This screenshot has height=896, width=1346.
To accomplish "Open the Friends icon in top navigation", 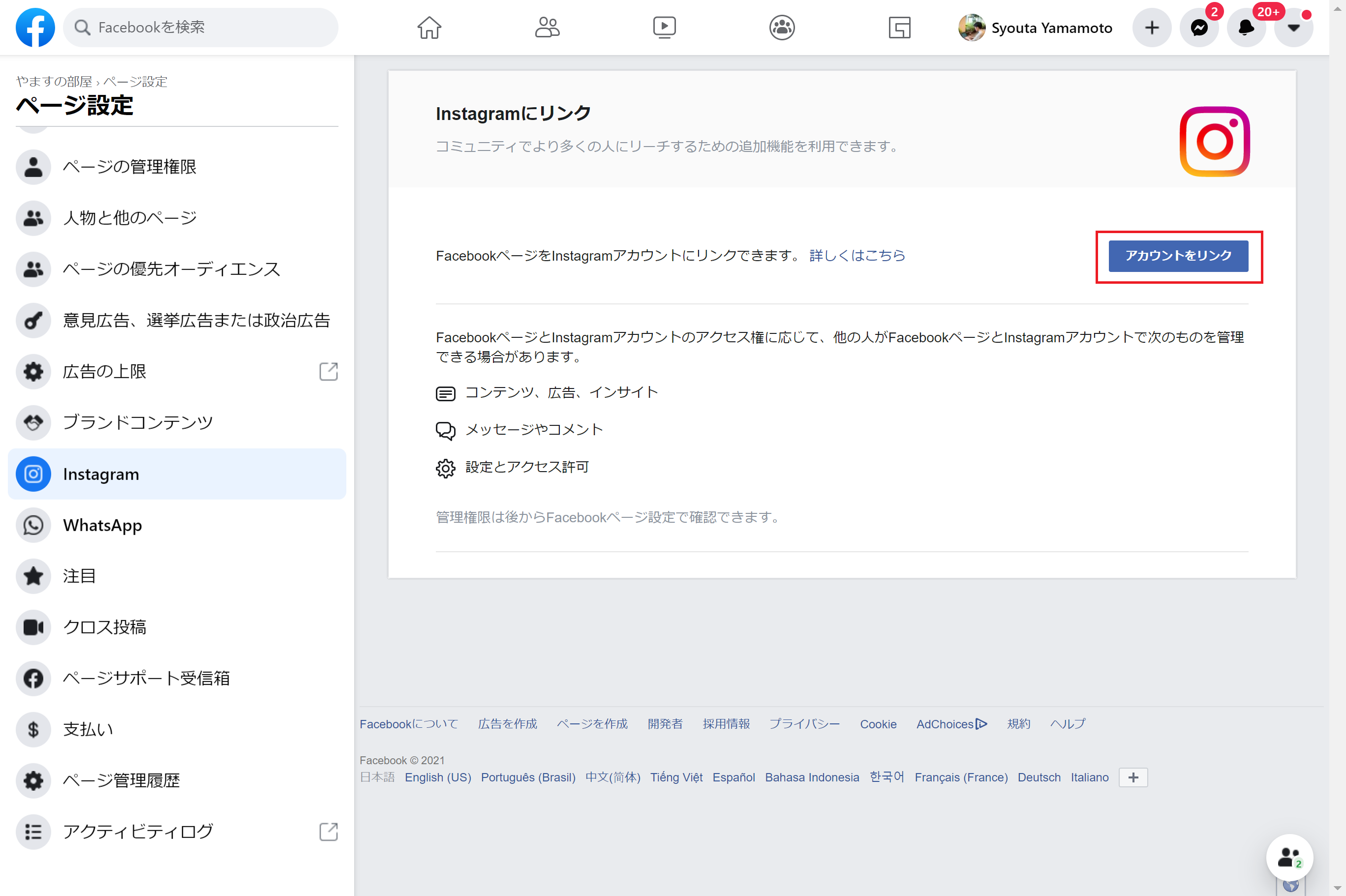I will 547,28.
